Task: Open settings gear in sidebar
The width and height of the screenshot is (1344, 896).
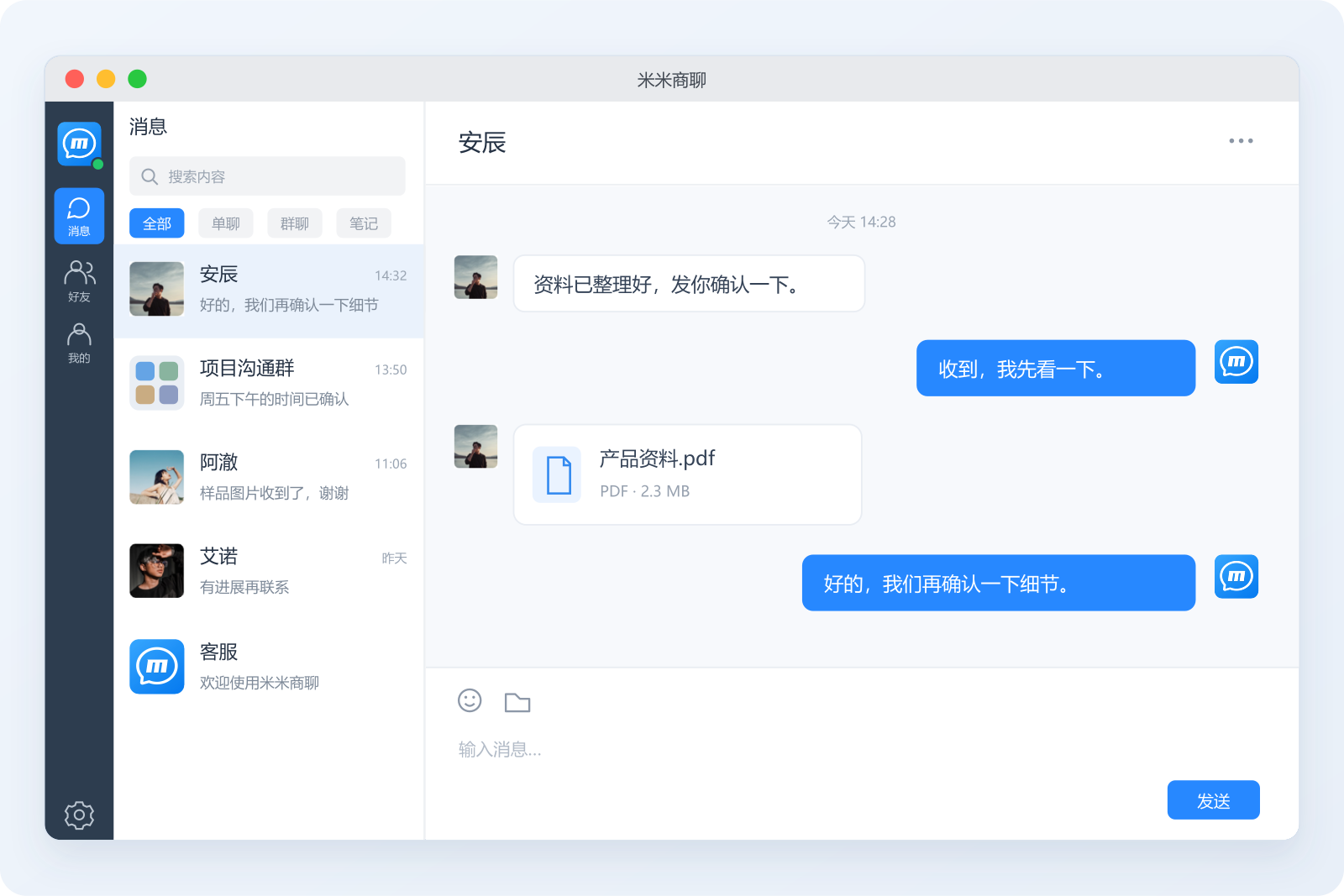Action: (79, 815)
